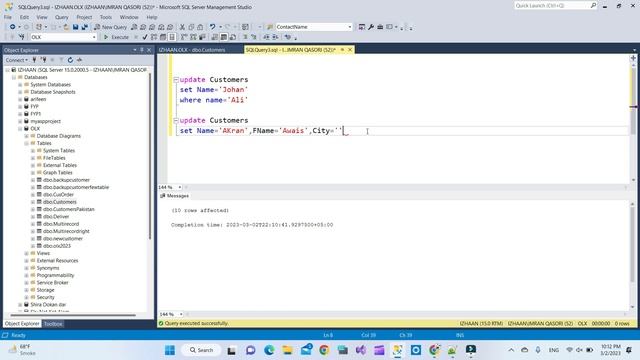Select dbo.CustomersPakistan table in tree
Viewport: 640px width, 360px height.
[69, 209]
